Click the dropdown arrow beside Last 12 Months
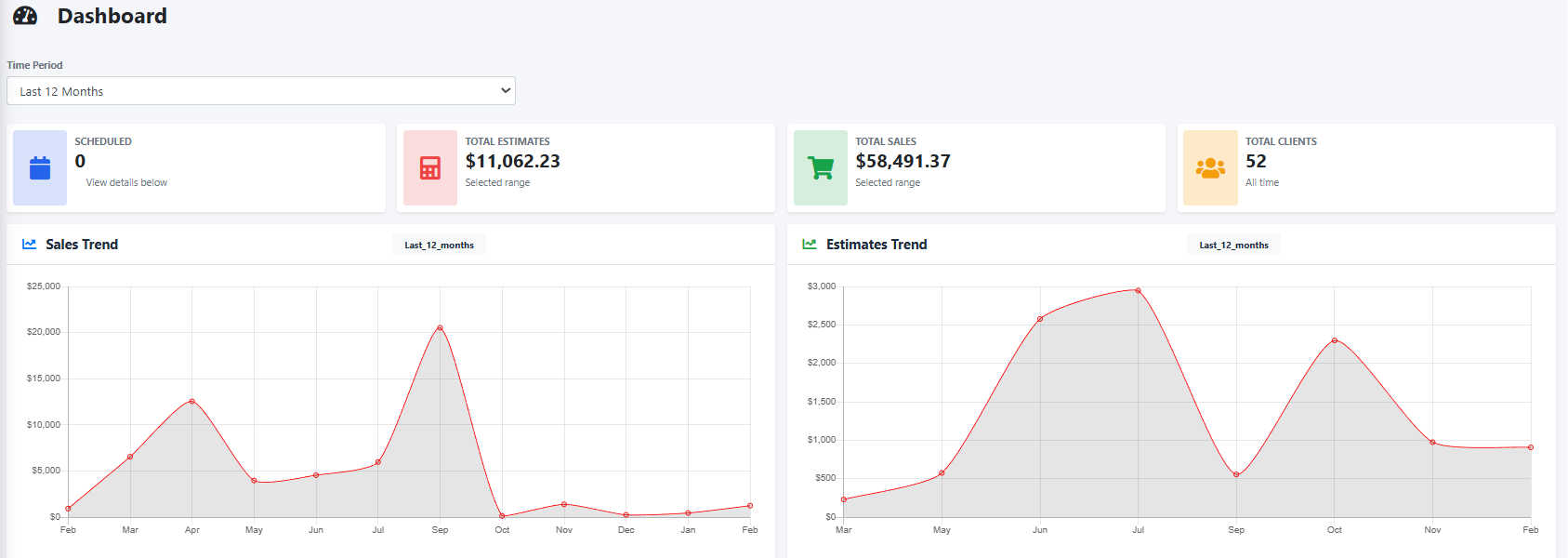 (x=506, y=91)
